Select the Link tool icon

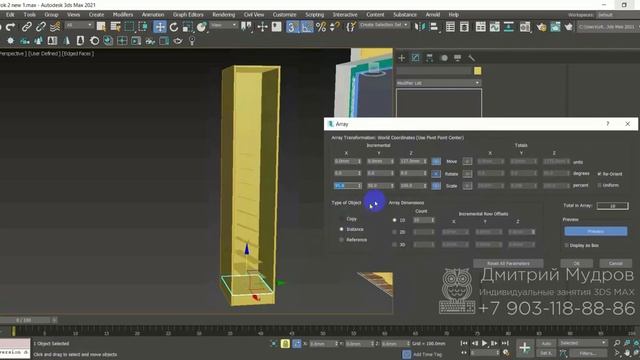[27, 27]
